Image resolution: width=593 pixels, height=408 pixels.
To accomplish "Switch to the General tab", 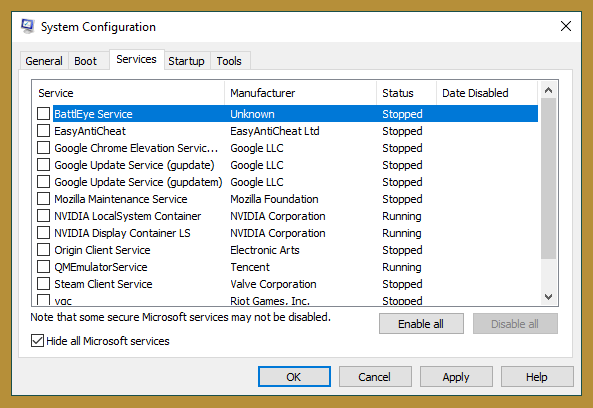I will [x=44, y=61].
